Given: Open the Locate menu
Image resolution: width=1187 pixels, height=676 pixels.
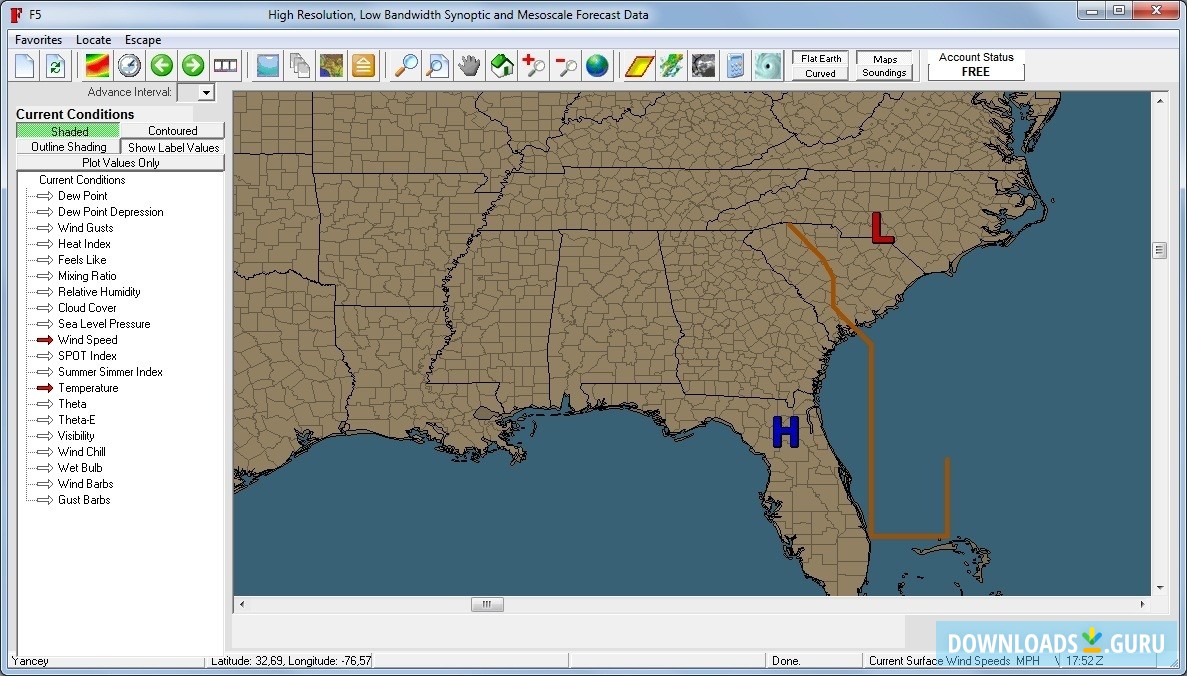Looking at the screenshot, I should [94, 40].
